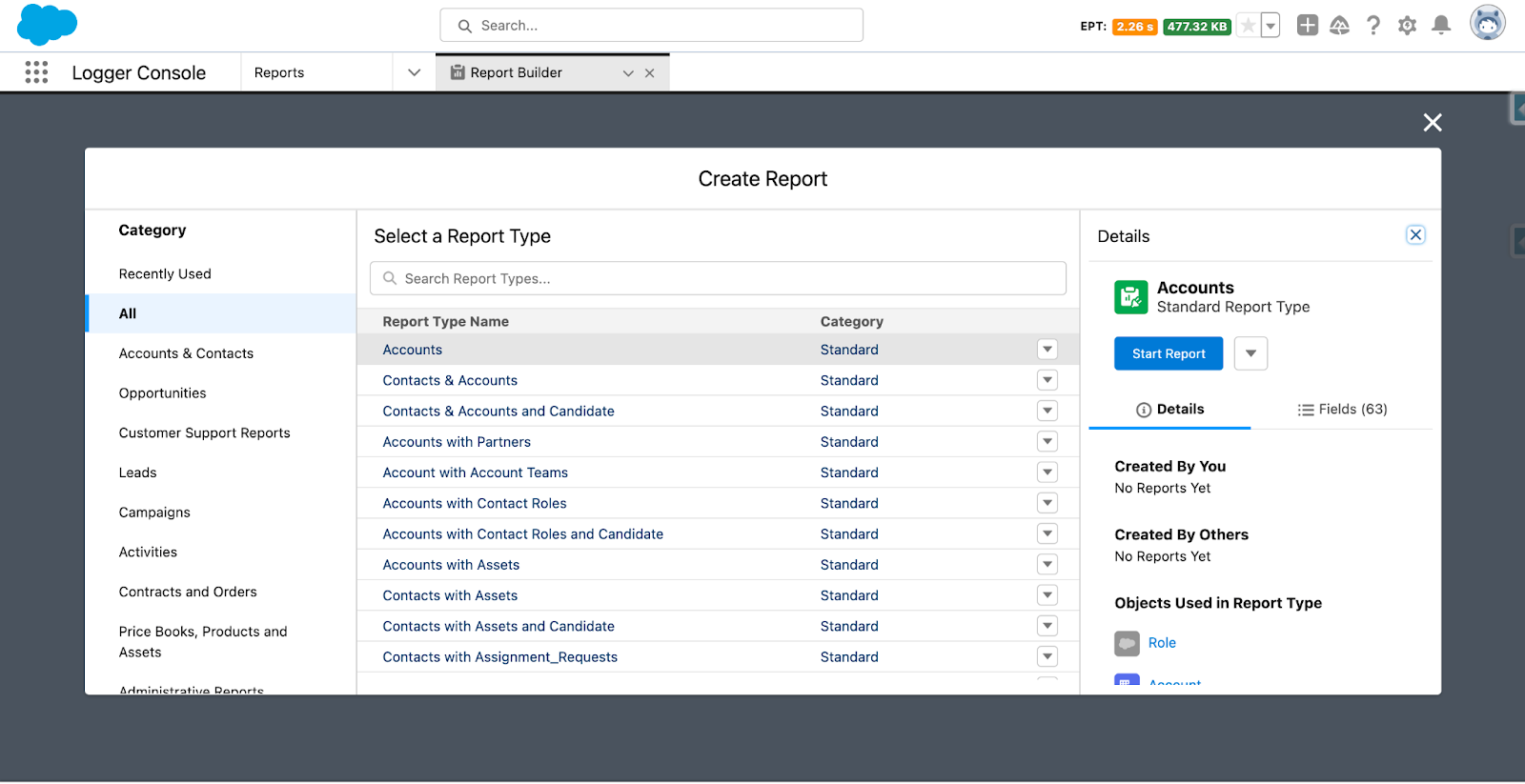
Task: Open the Accounts report type link
Action: click(x=413, y=351)
